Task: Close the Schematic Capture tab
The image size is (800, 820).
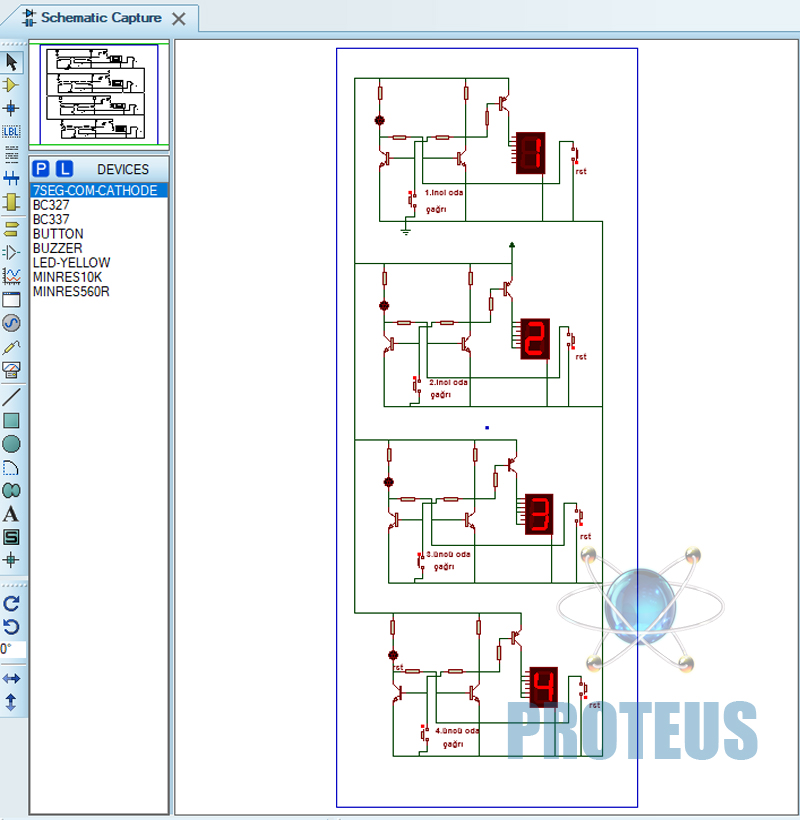Action: [x=179, y=19]
